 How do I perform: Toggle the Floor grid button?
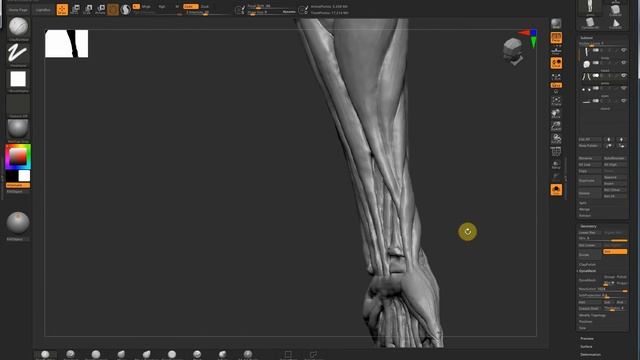pyautogui.click(x=556, y=51)
